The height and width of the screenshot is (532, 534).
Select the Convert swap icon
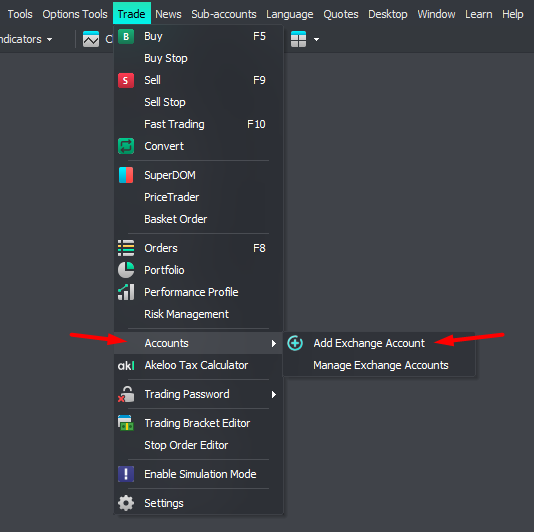coord(126,146)
